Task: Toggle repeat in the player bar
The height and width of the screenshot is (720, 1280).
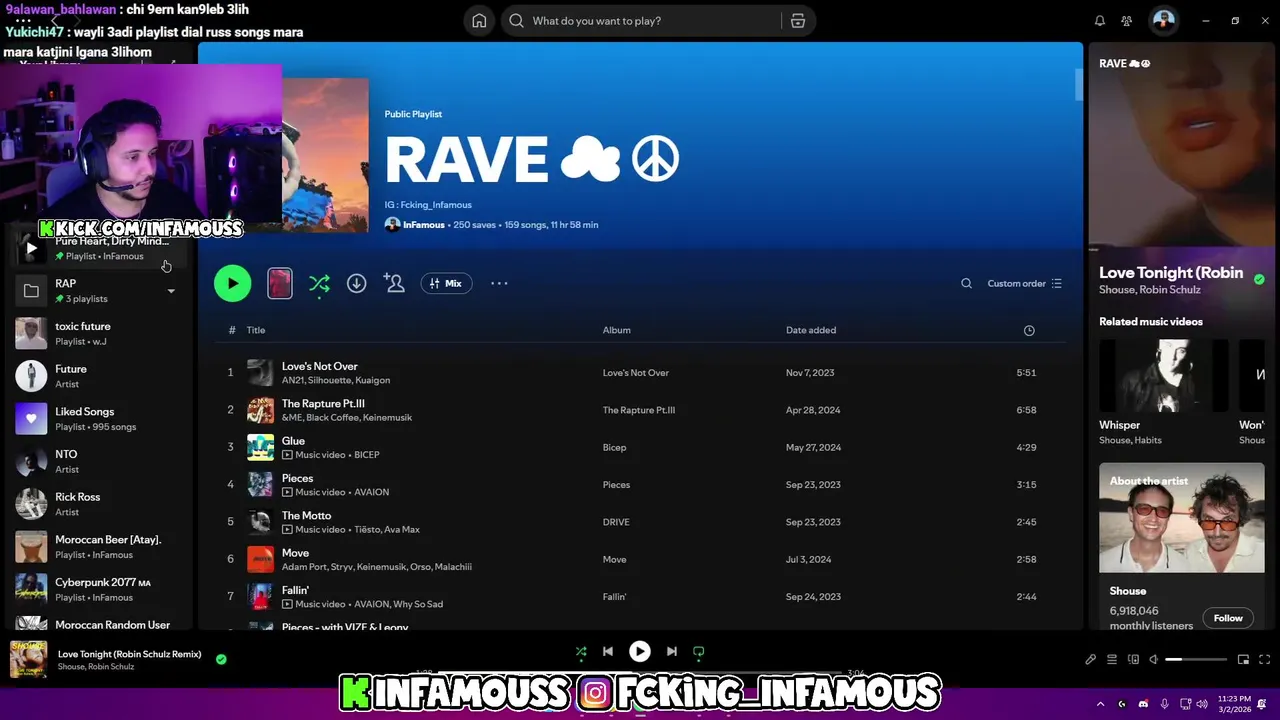Action: pos(699,652)
